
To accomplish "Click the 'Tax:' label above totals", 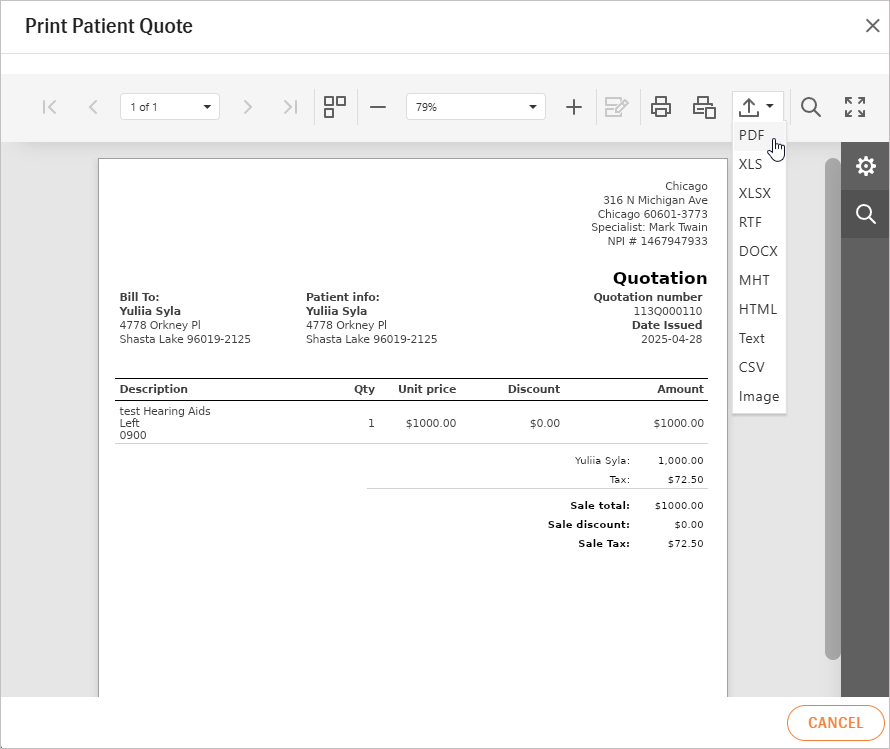I will pyautogui.click(x=619, y=479).
